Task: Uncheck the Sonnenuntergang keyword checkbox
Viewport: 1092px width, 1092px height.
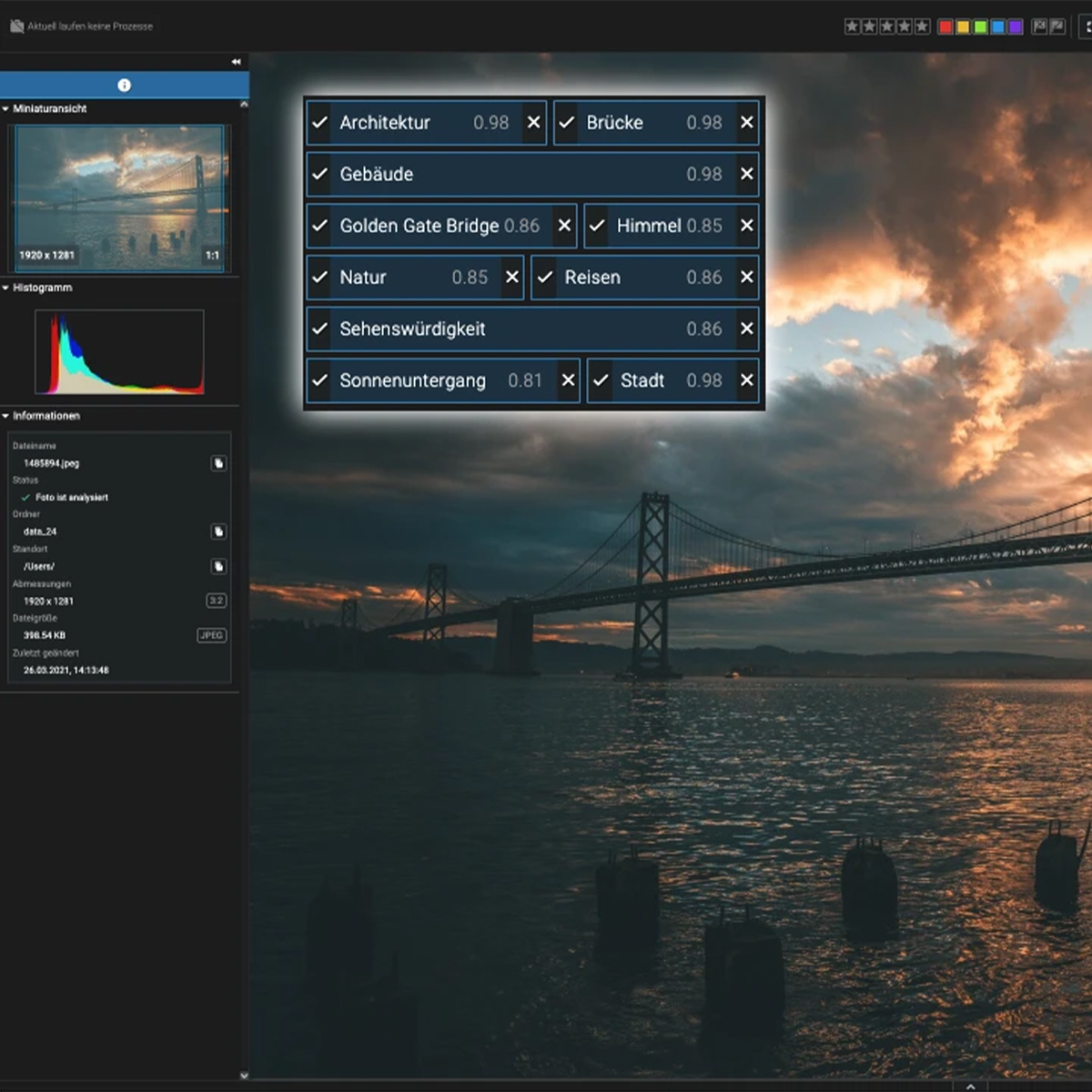Action: click(x=319, y=380)
